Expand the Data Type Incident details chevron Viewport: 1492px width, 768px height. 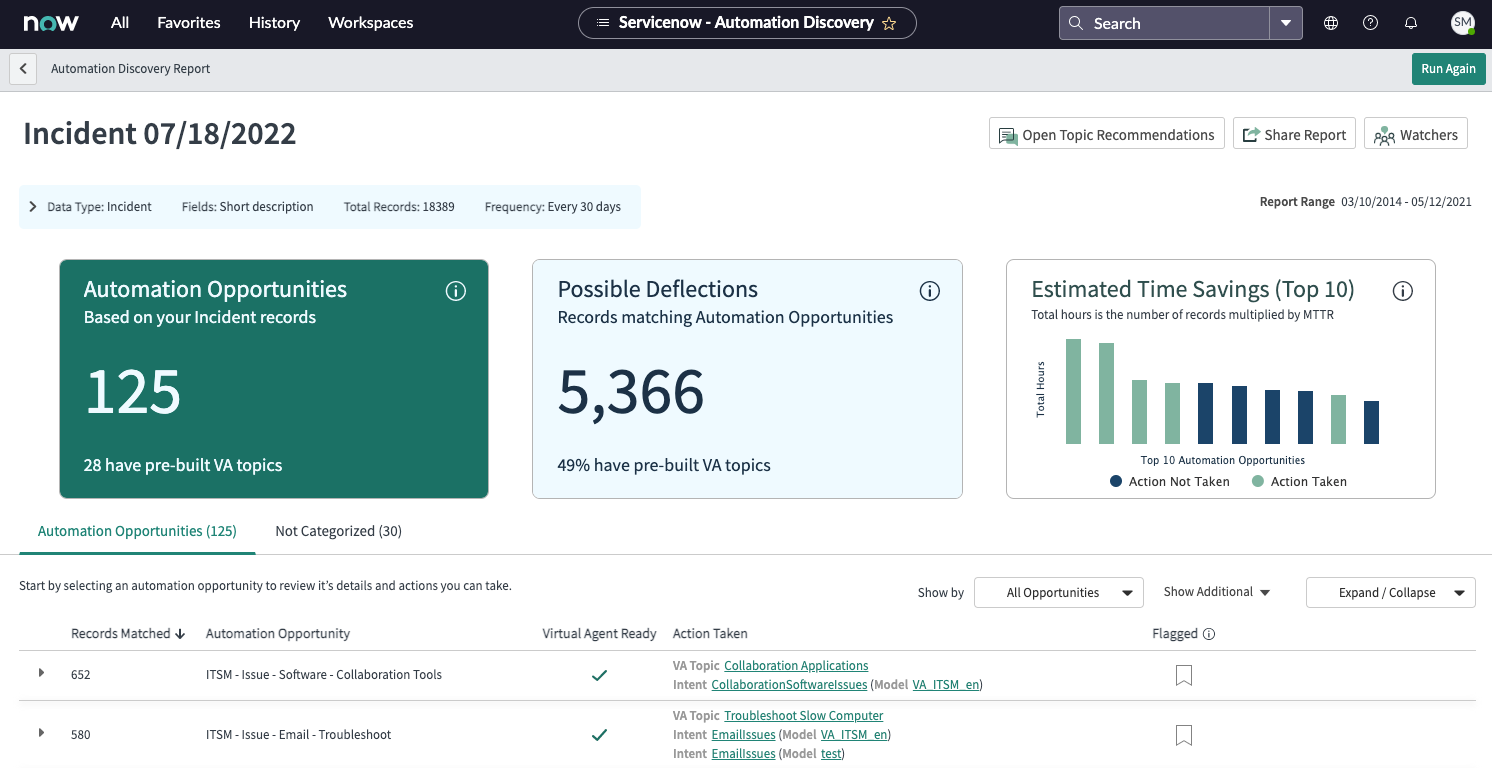coord(33,207)
